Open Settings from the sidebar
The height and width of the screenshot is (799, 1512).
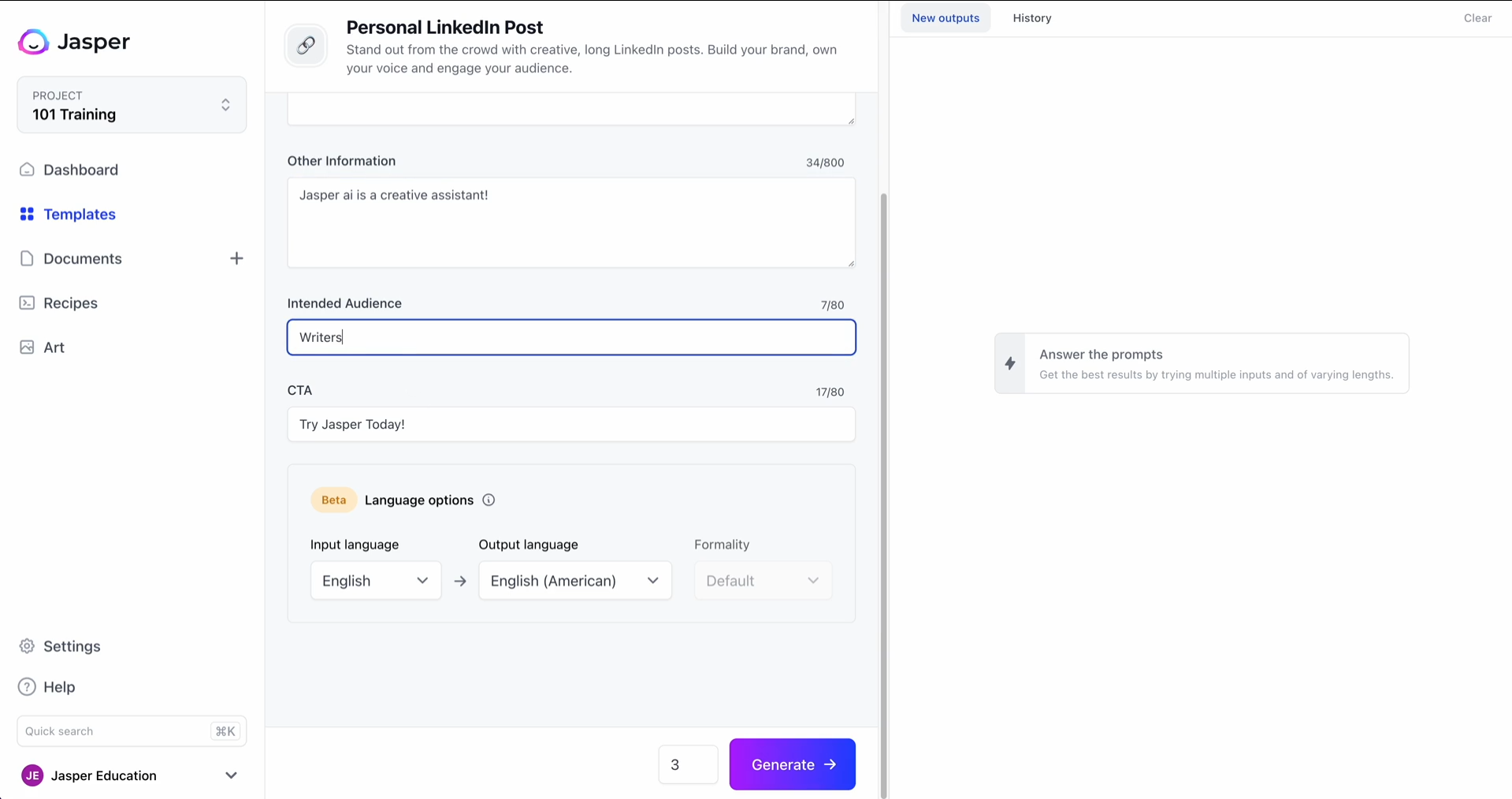[72, 646]
